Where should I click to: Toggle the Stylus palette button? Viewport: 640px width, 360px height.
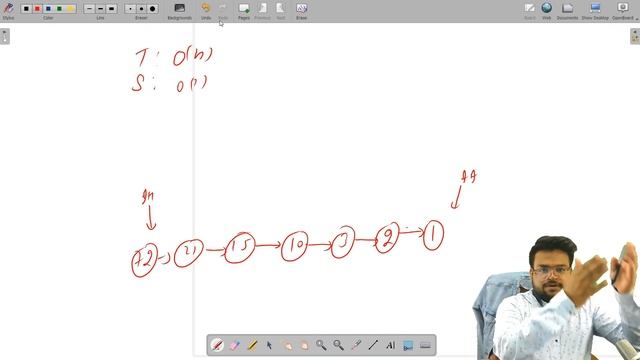pos(8,11)
